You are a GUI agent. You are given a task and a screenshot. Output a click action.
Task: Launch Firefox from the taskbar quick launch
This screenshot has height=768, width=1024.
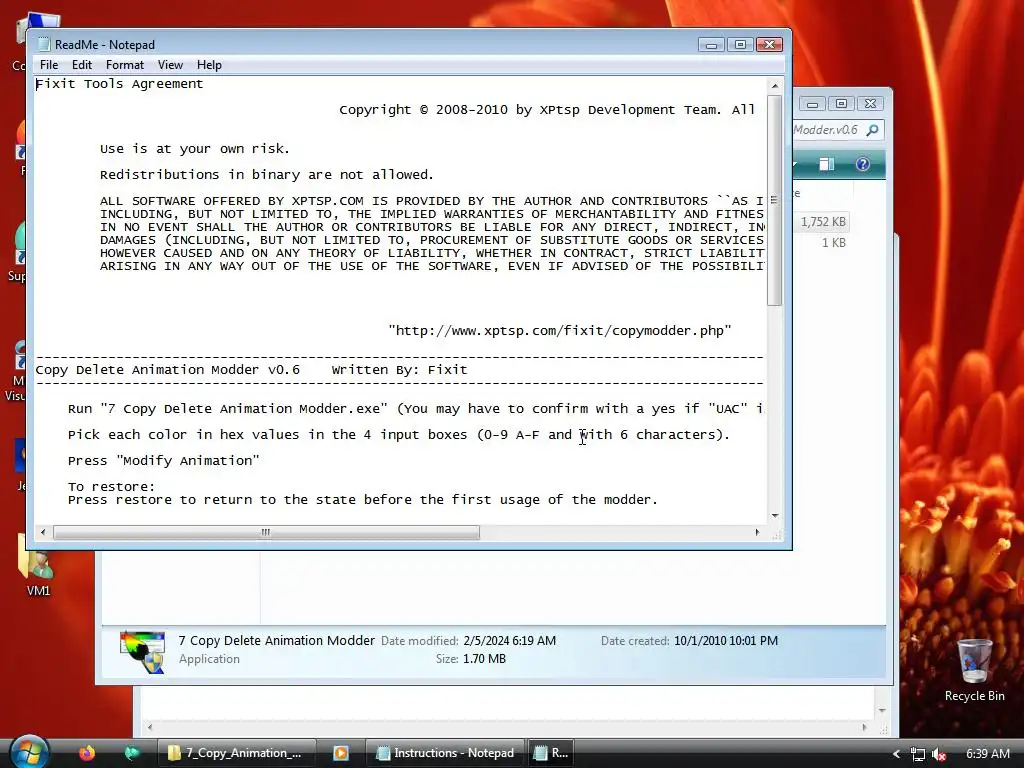[86, 753]
